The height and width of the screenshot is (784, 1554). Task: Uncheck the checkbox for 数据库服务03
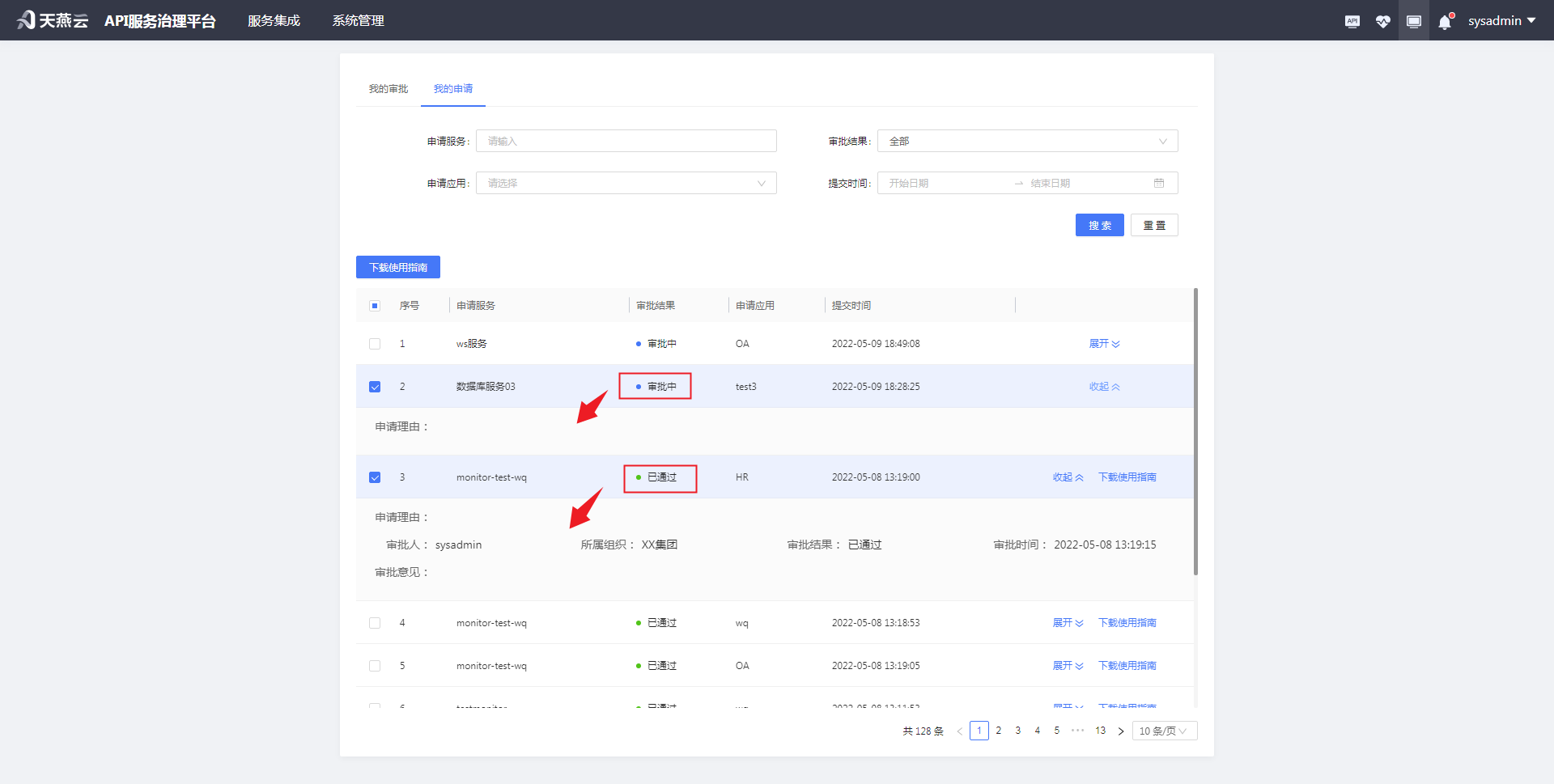(375, 386)
